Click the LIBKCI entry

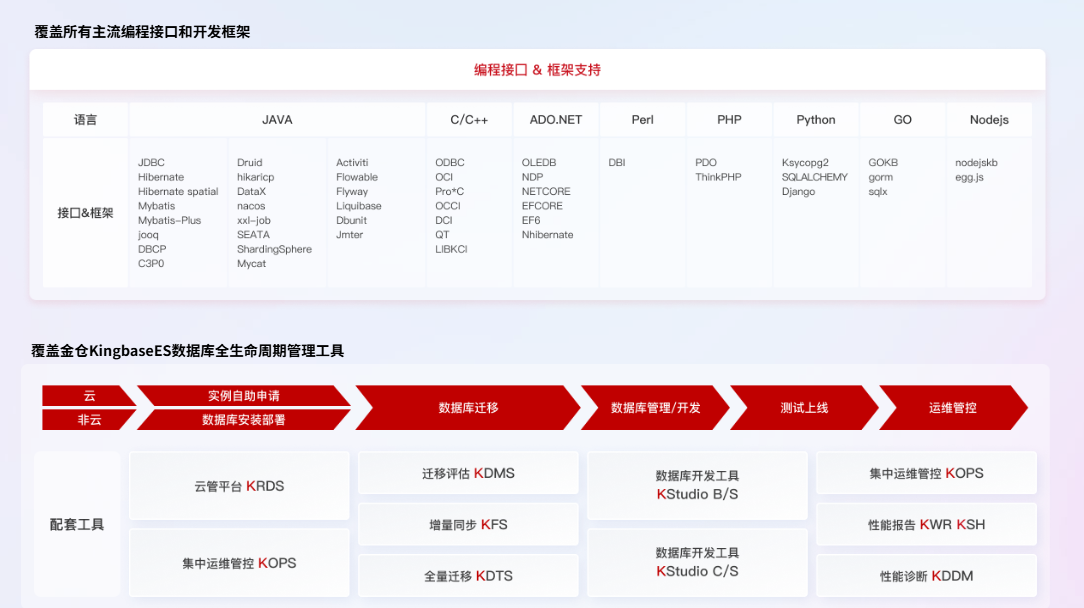[451, 249]
